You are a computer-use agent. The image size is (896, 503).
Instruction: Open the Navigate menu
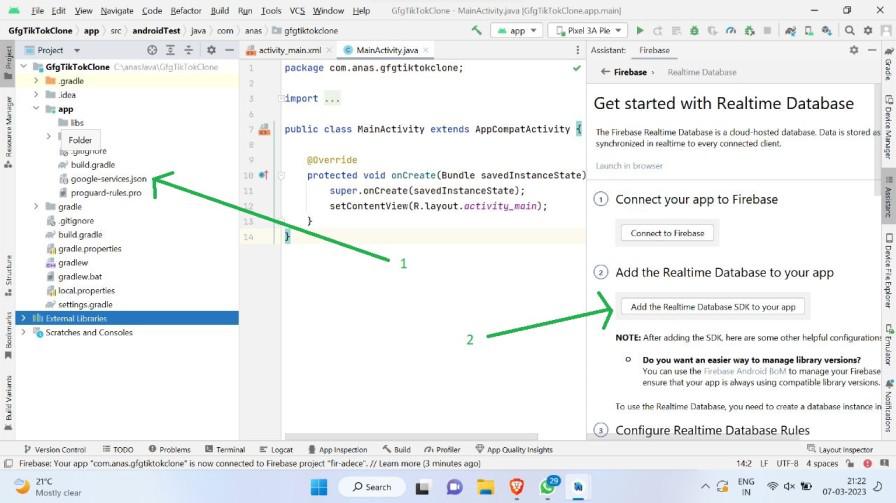pos(117,11)
